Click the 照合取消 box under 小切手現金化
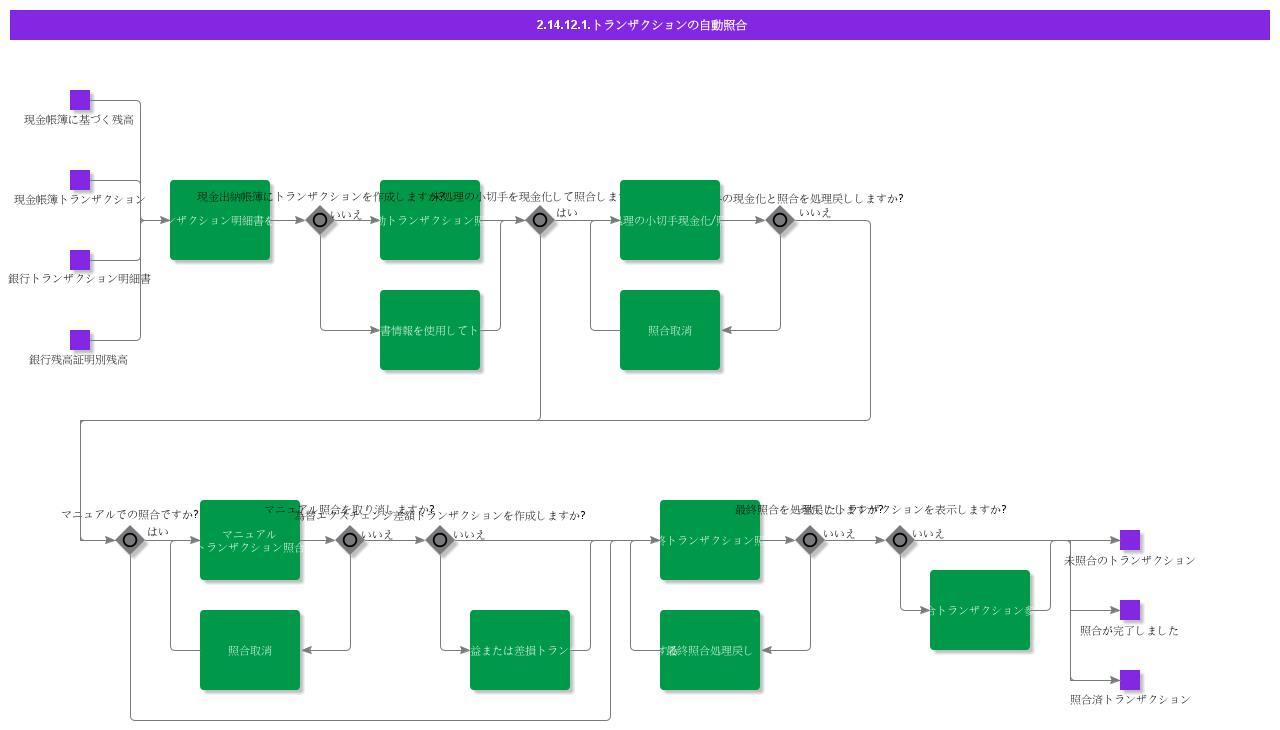The width and height of the screenshot is (1280, 730). coord(670,330)
